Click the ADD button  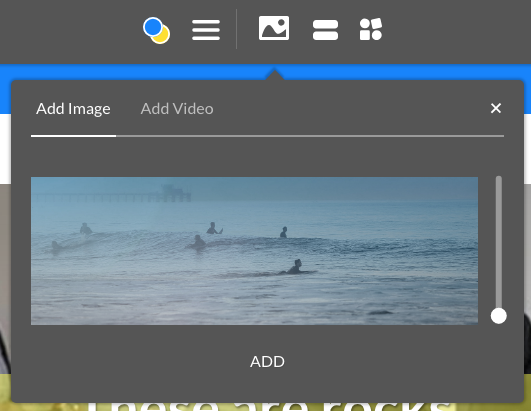click(267, 362)
